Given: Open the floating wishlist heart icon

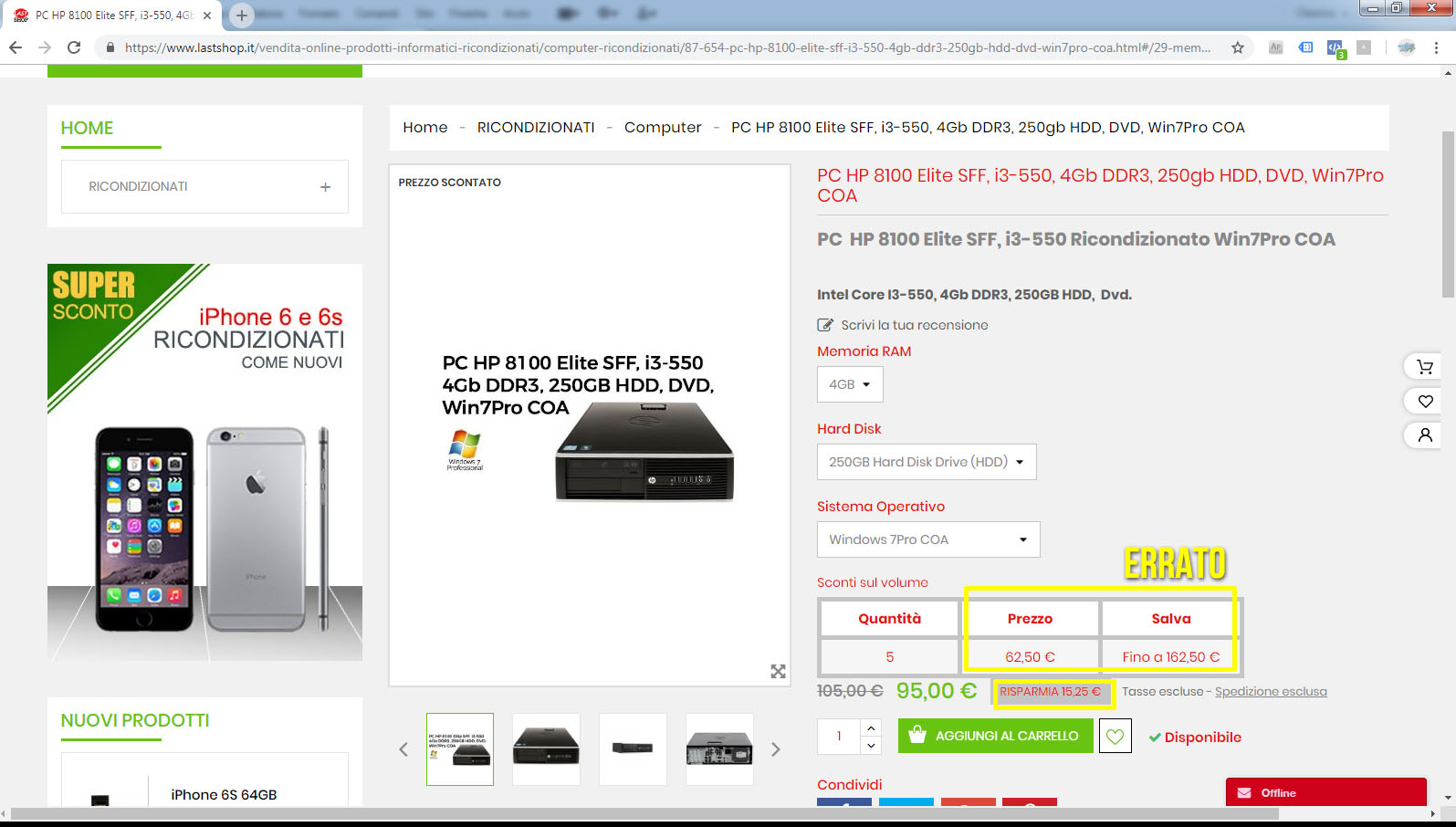Looking at the screenshot, I should [x=1425, y=401].
